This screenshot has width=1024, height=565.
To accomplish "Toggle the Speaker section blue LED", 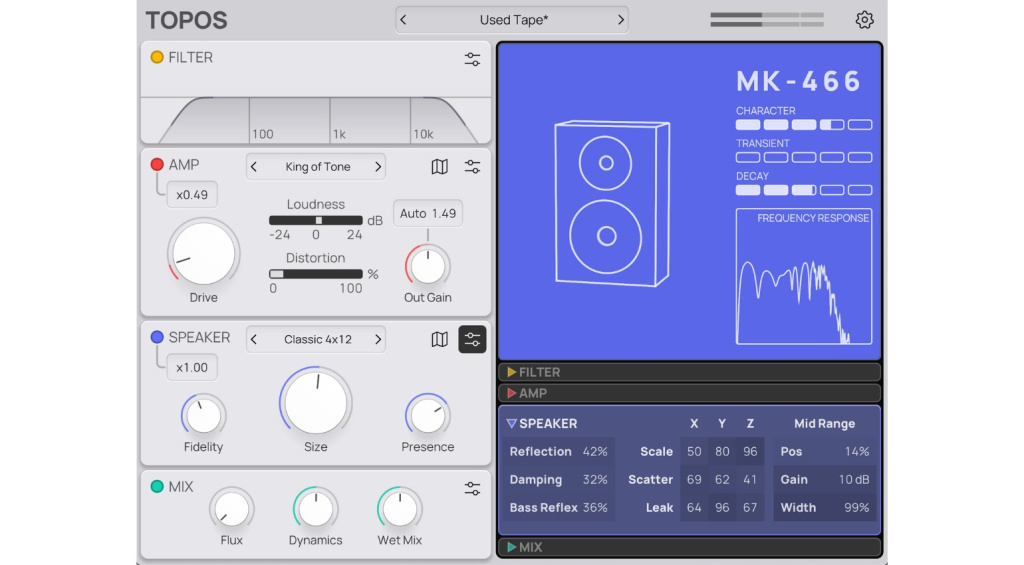I will coord(157,337).
